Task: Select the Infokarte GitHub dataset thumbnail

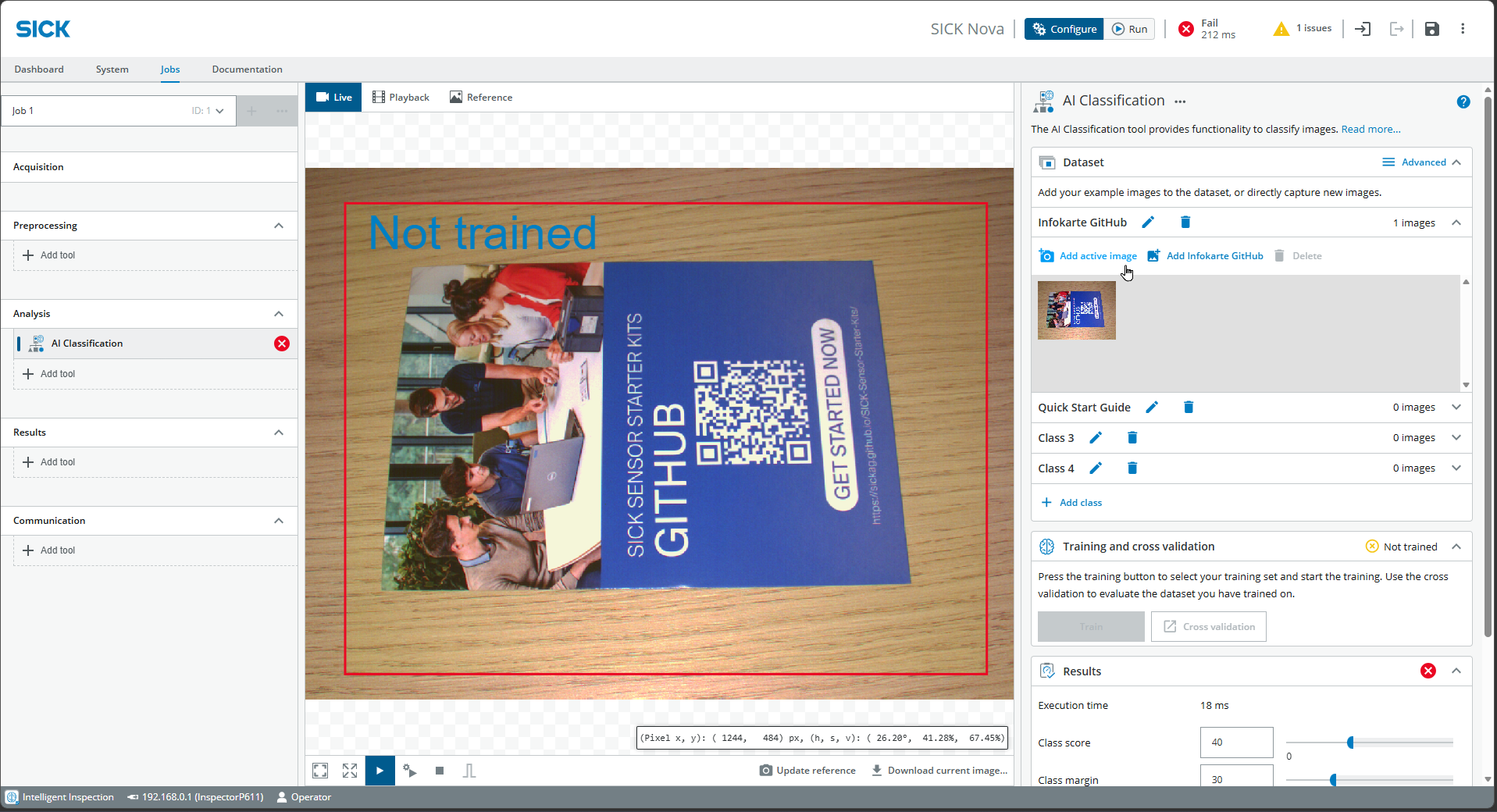Action: point(1077,310)
